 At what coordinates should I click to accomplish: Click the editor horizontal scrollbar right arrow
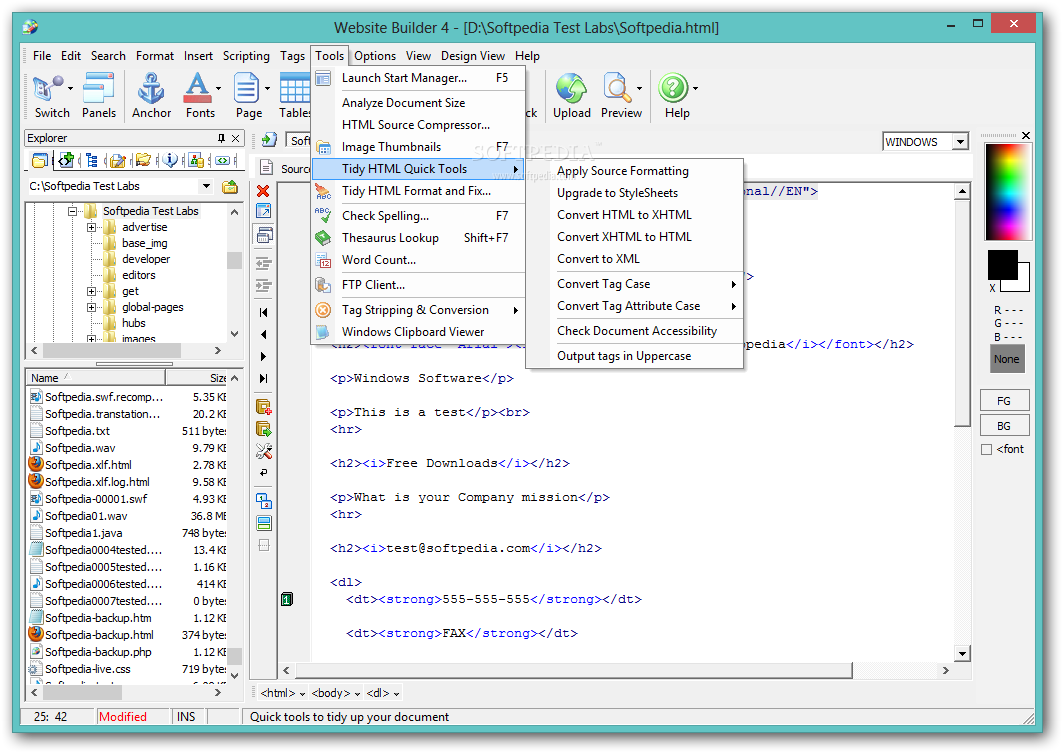(945, 670)
